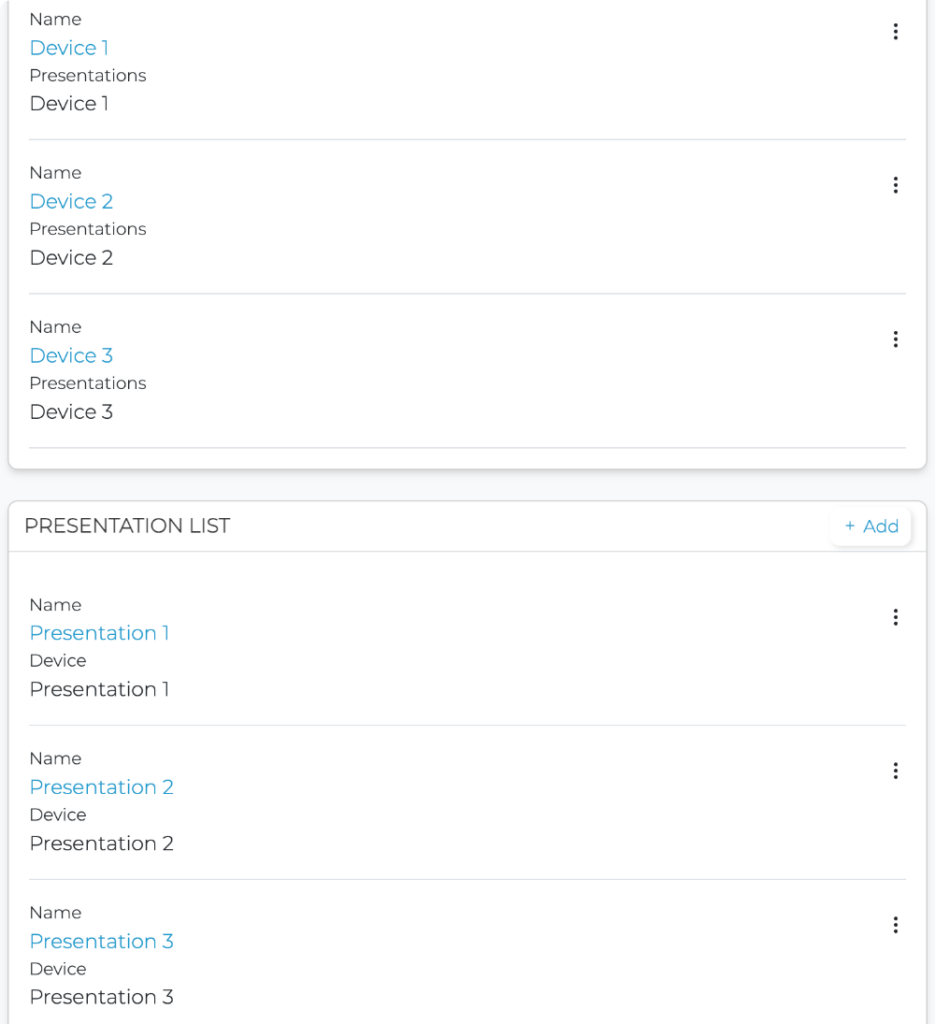Select the black Device 2 presentations value
This screenshot has height=1024, width=935.
[x=71, y=258]
